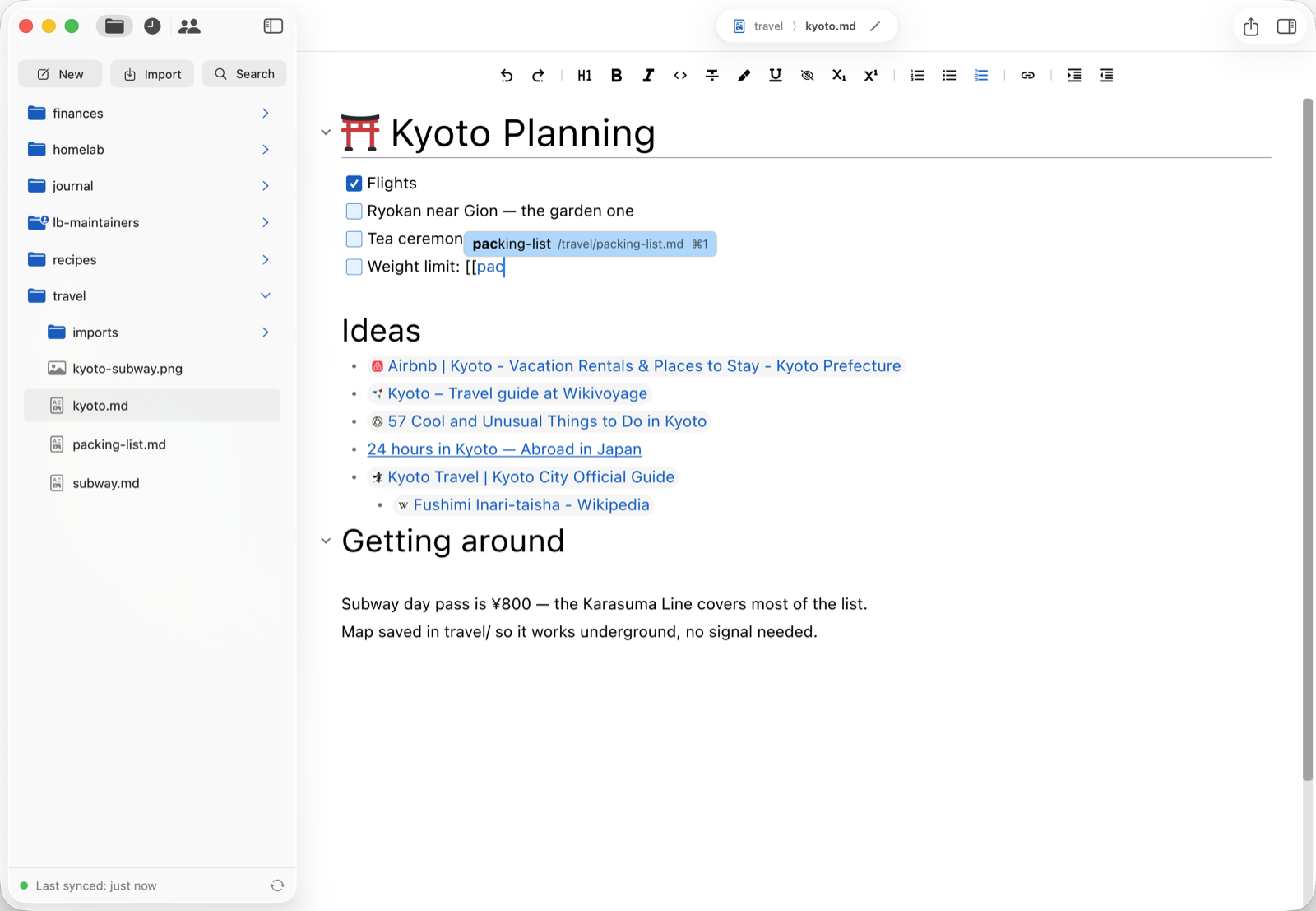Screen dimensions: 1316x911
Task: Insert a numbered list
Action: point(918,75)
